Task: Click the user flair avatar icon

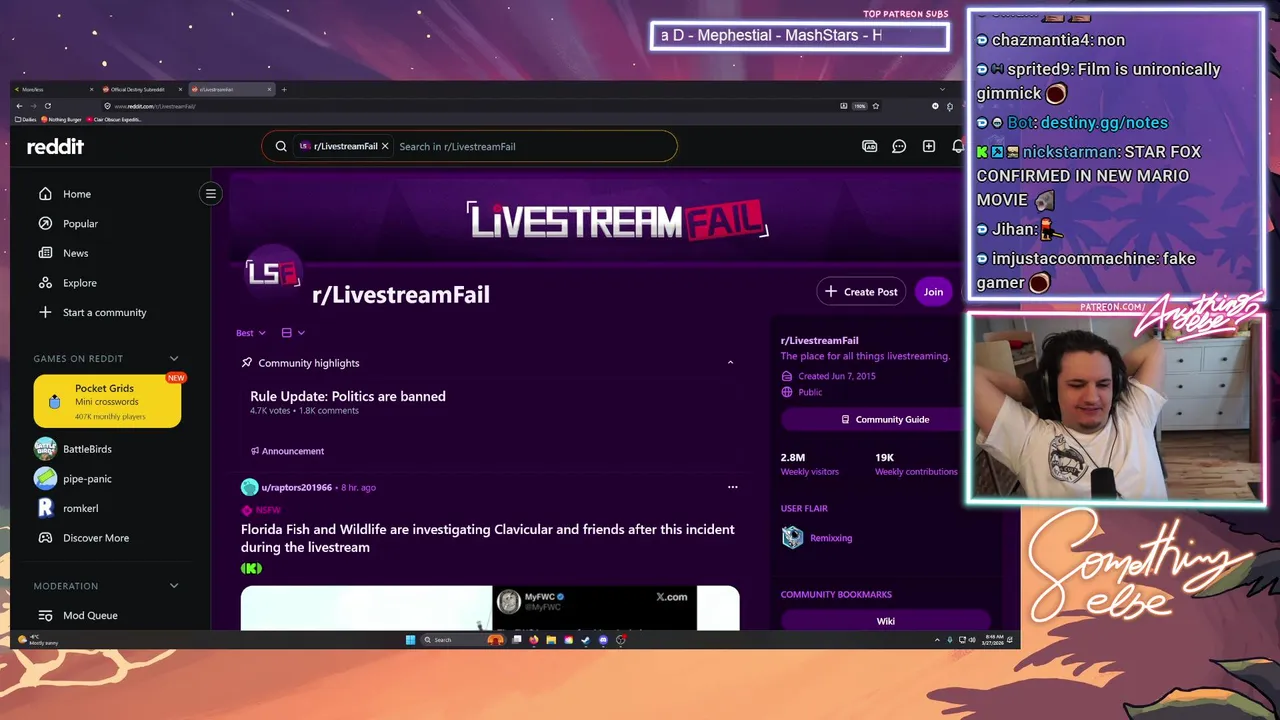Action: 792,538
